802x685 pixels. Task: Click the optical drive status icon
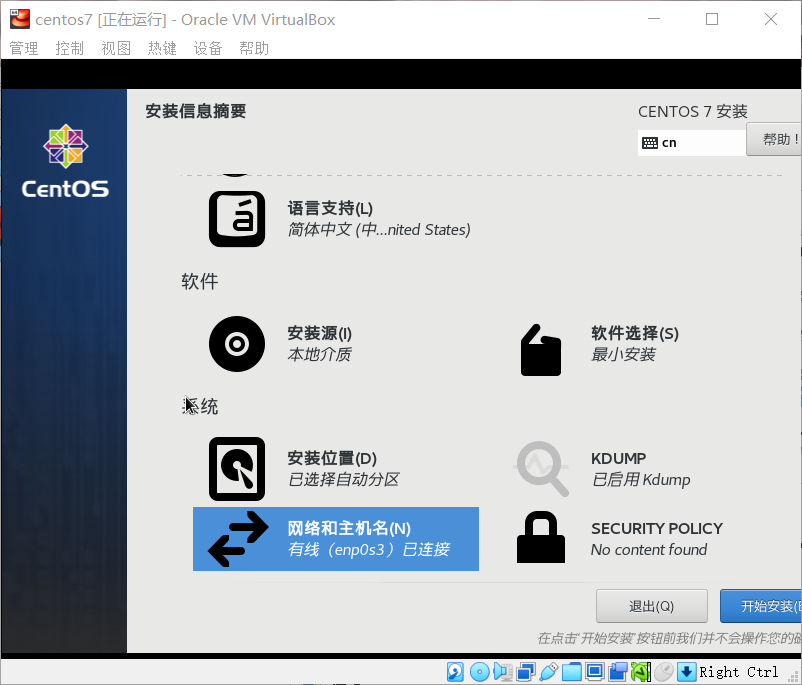[x=479, y=672]
